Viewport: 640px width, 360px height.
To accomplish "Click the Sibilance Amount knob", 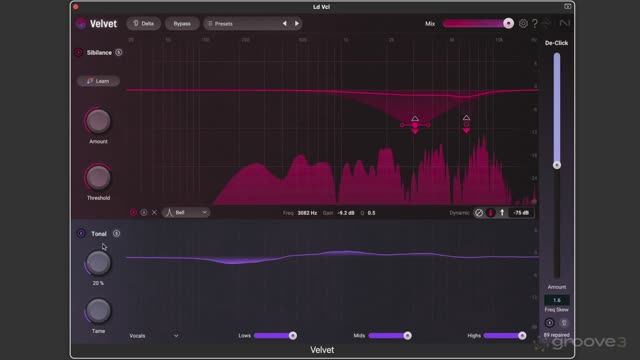I will tap(98, 121).
